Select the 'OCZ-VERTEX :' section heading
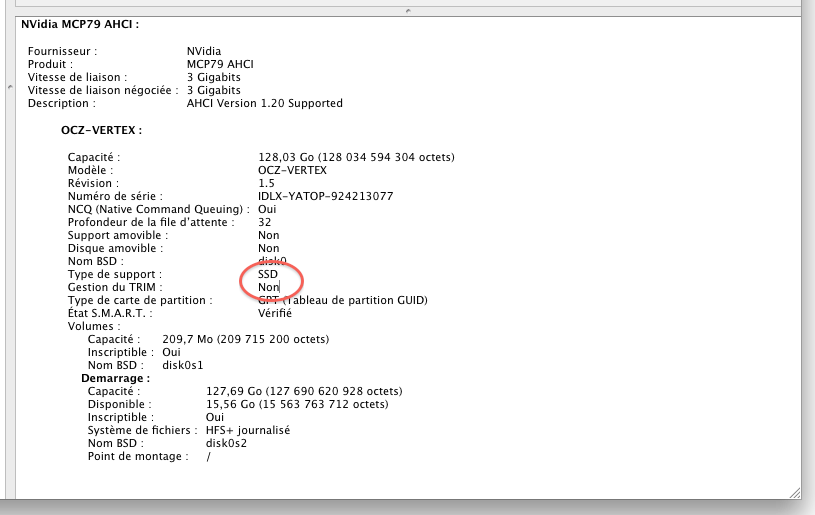815x515 pixels. click(101, 130)
